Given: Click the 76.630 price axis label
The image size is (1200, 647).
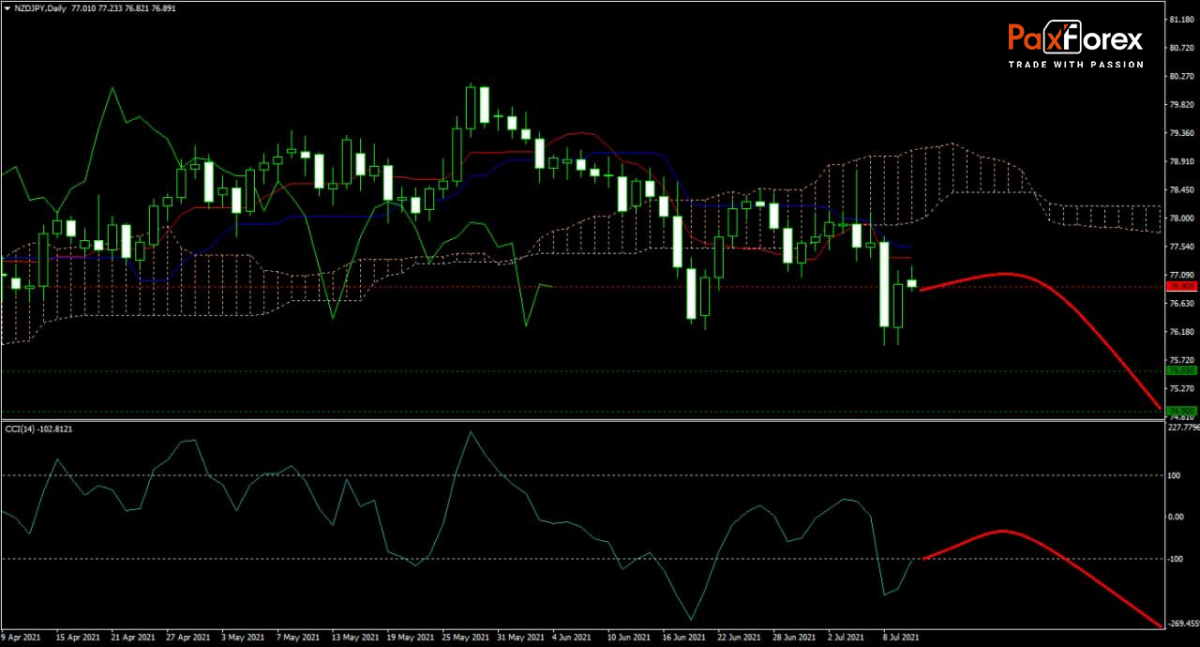Looking at the screenshot, I should (x=1181, y=303).
